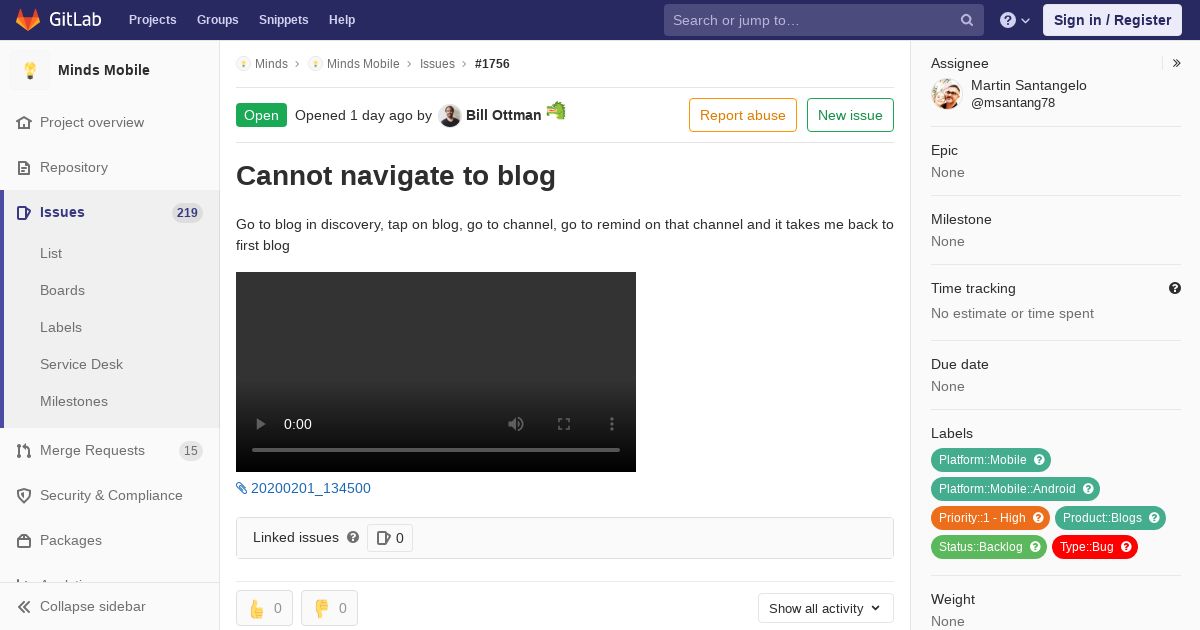Click the help icon on Type::Bug label

point(1126,547)
